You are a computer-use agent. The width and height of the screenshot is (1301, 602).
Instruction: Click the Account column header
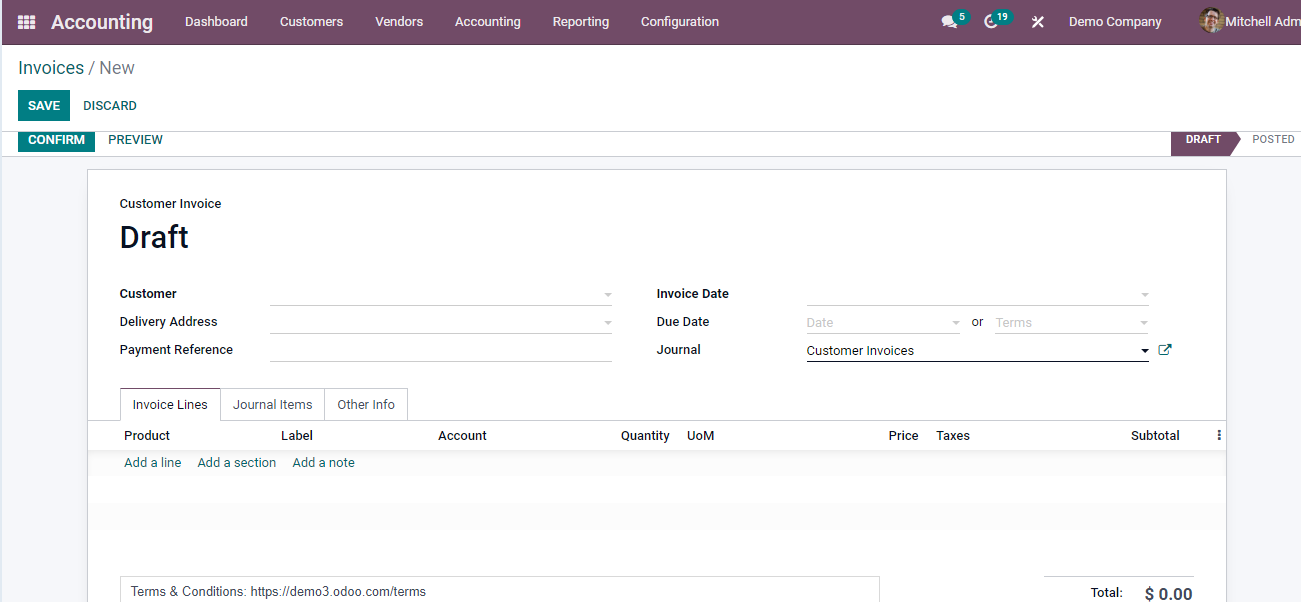(x=462, y=436)
